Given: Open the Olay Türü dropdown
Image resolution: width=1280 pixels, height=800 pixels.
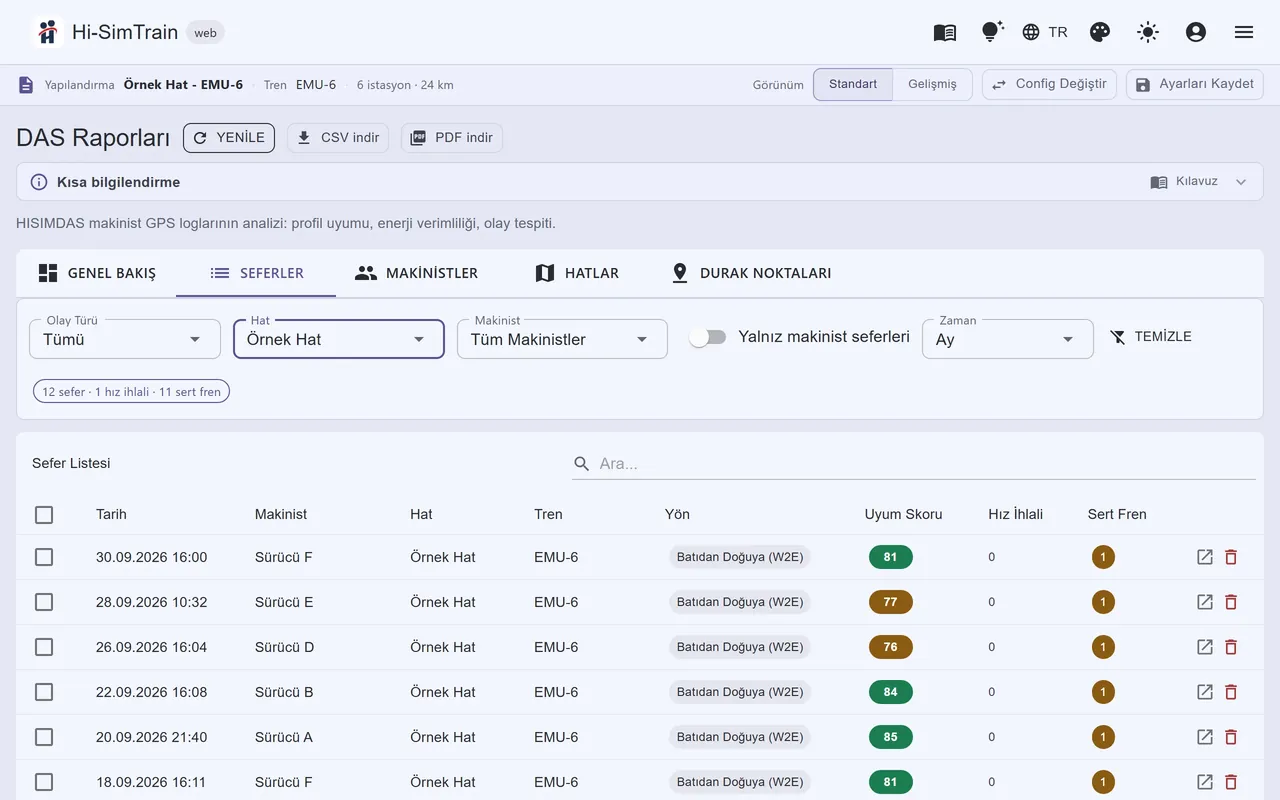Looking at the screenshot, I should tap(125, 339).
